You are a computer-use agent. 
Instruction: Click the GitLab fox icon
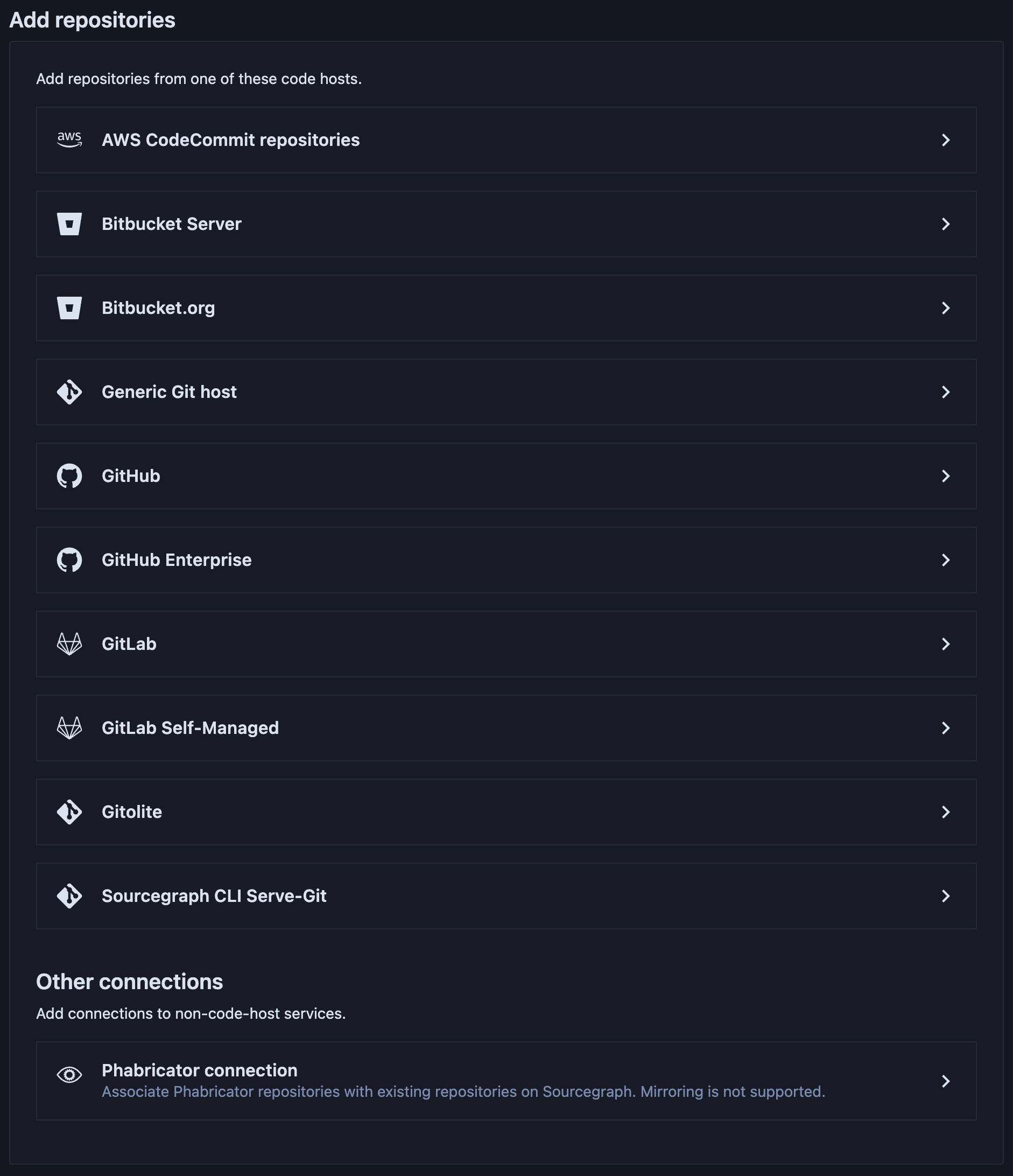tap(69, 644)
